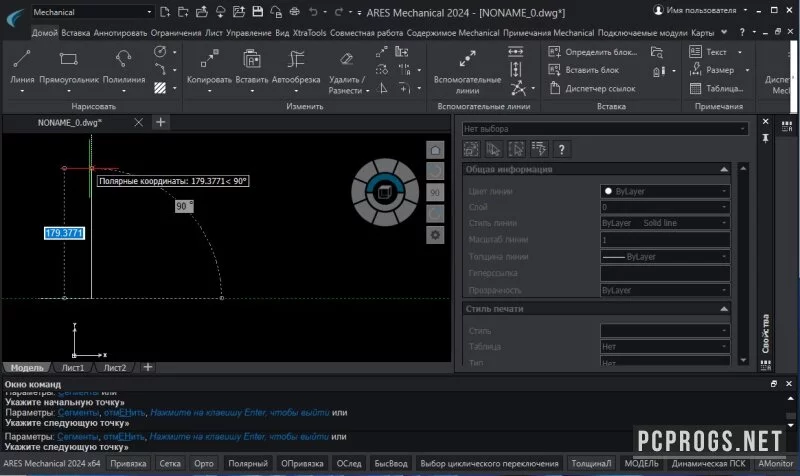Open Диспетчер ссылок reference manager
This screenshot has height=476, width=800.
pos(592,88)
